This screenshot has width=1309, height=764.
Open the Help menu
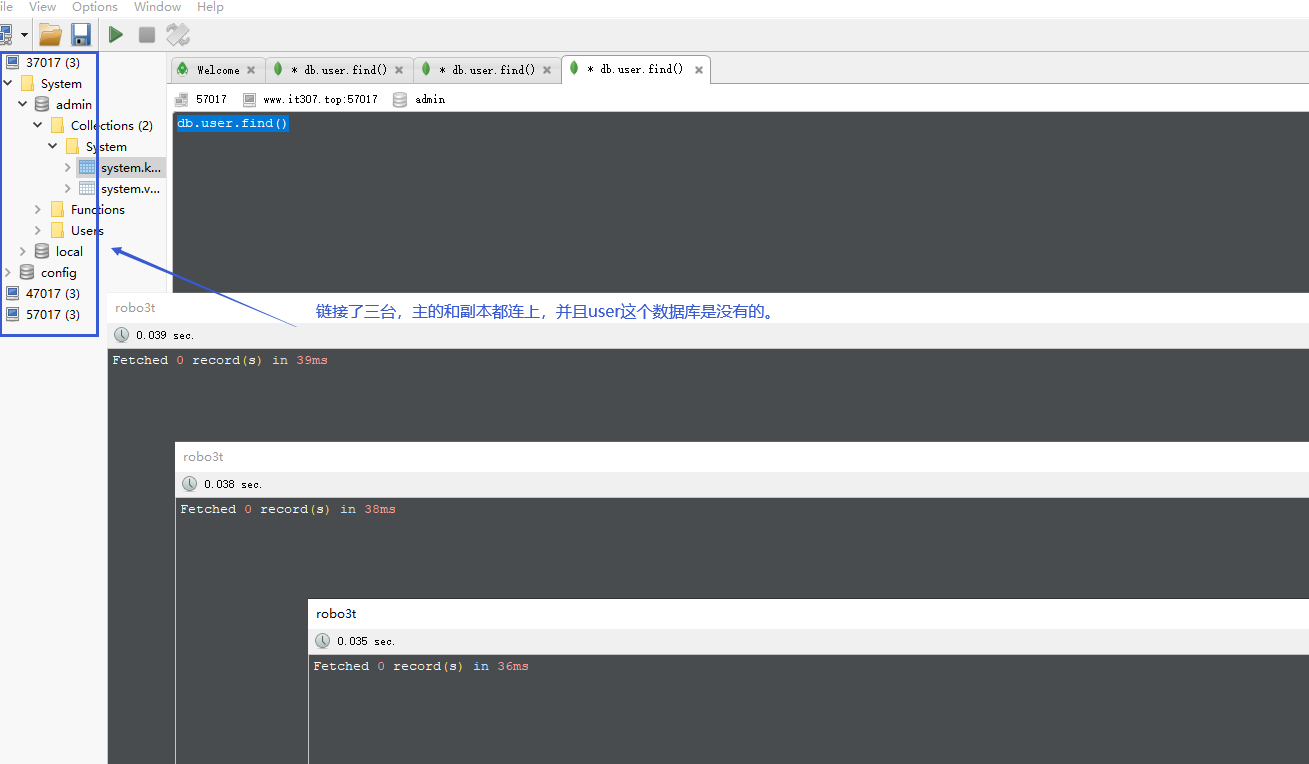pos(210,7)
